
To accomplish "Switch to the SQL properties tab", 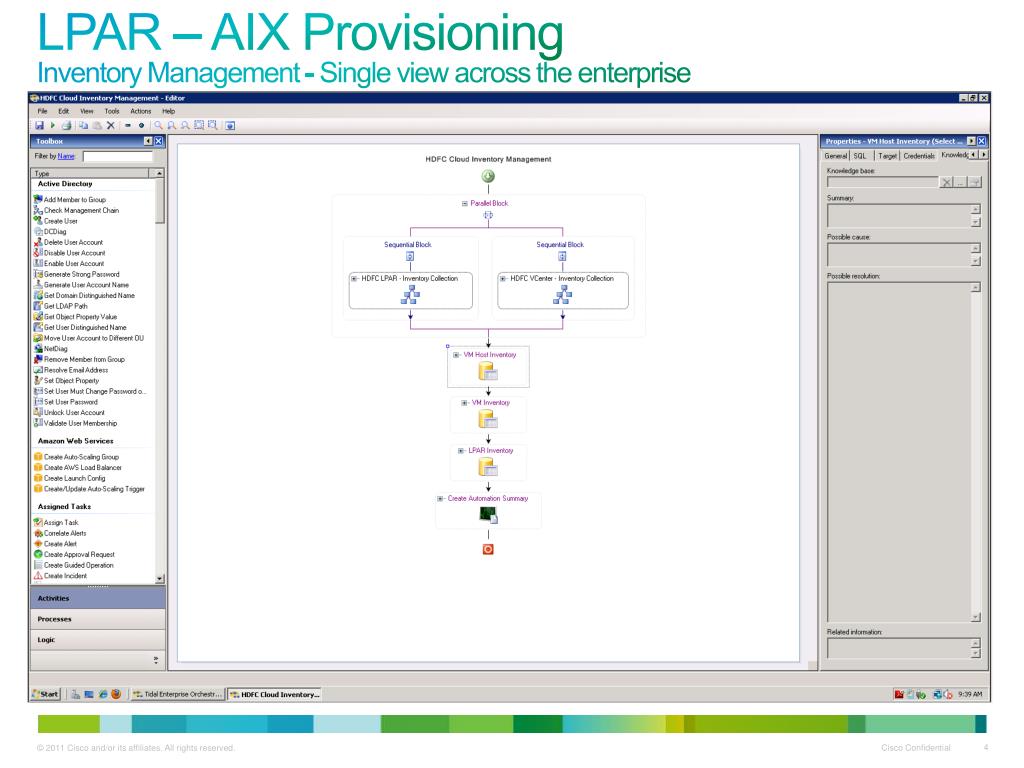I will pyautogui.click(x=860, y=156).
